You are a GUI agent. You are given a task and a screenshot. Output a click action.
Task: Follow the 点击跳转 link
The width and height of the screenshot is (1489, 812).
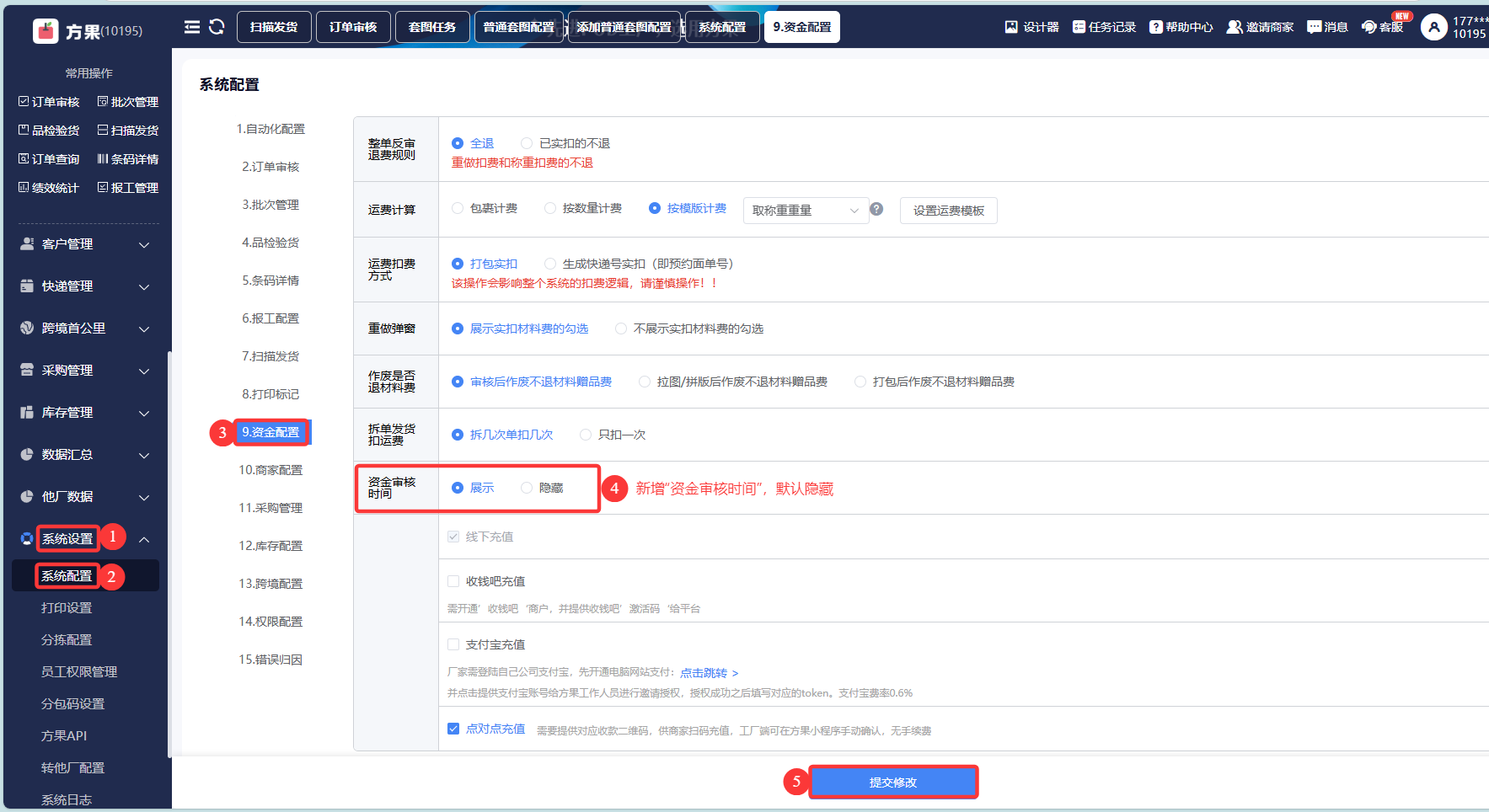(x=710, y=673)
